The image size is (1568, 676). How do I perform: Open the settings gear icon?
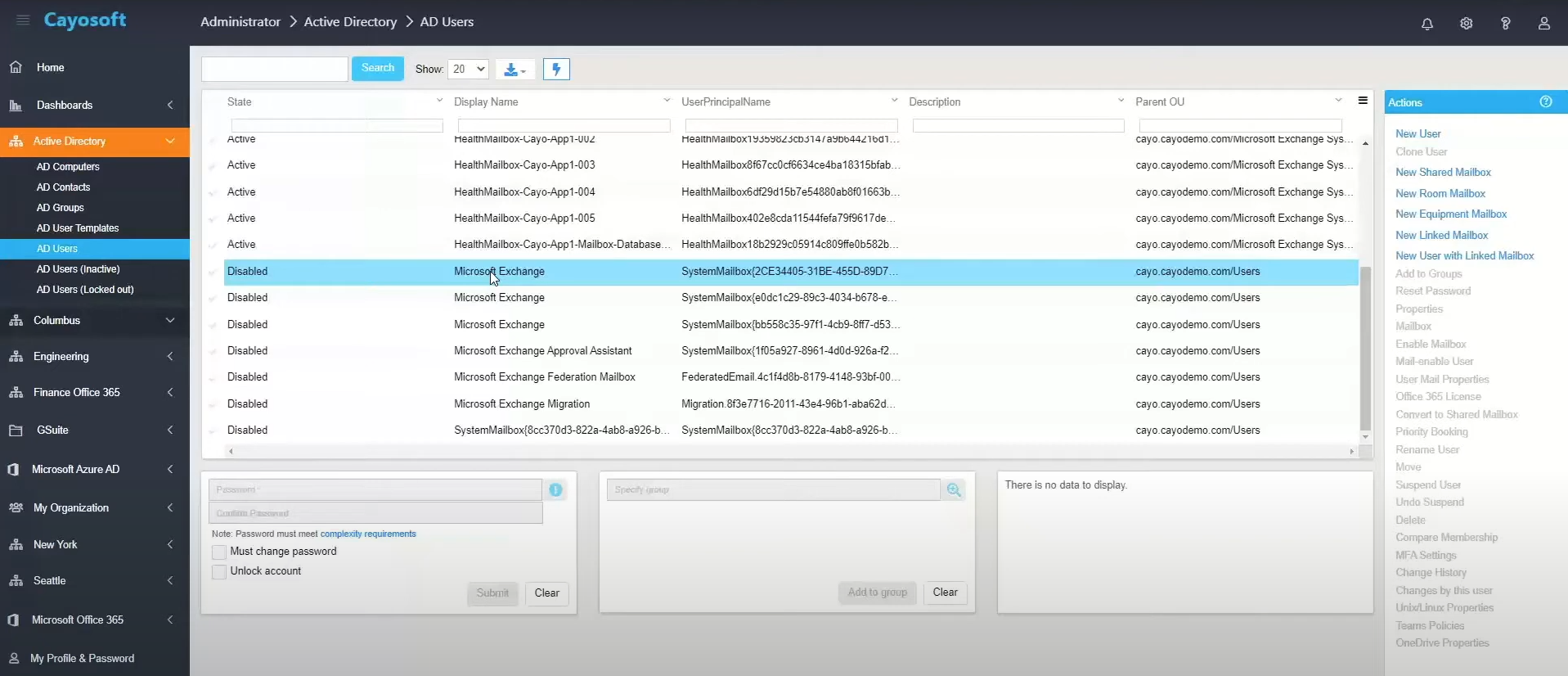[x=1466, y=24]
